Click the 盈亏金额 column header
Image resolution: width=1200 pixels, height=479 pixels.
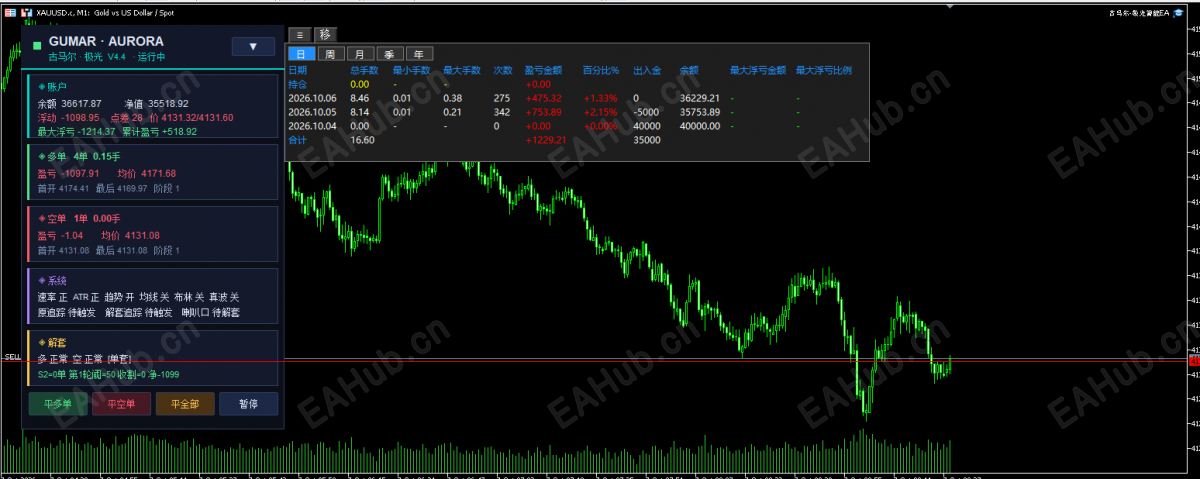(x=543, y=71)
